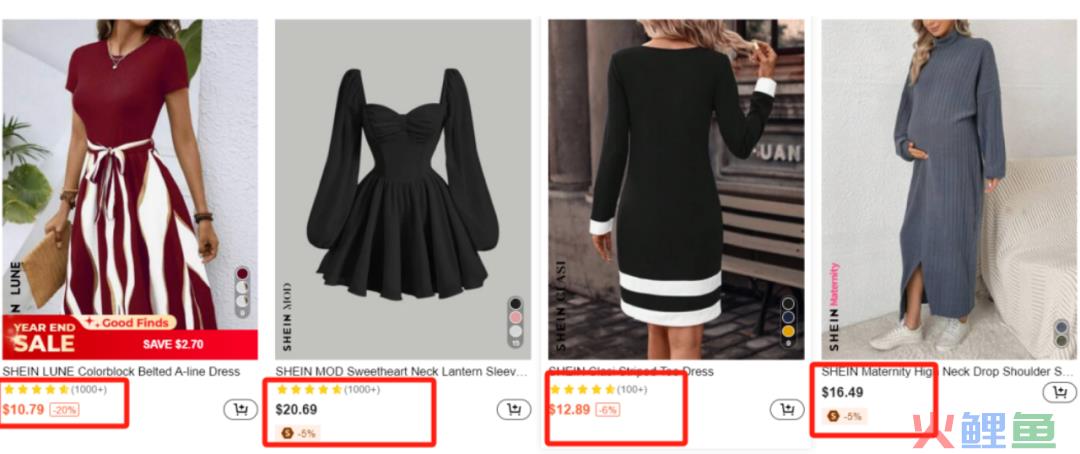Viewport: 1080px width, 454px height.
Task: Click the Good Finds tag
Action: point(129,322)
